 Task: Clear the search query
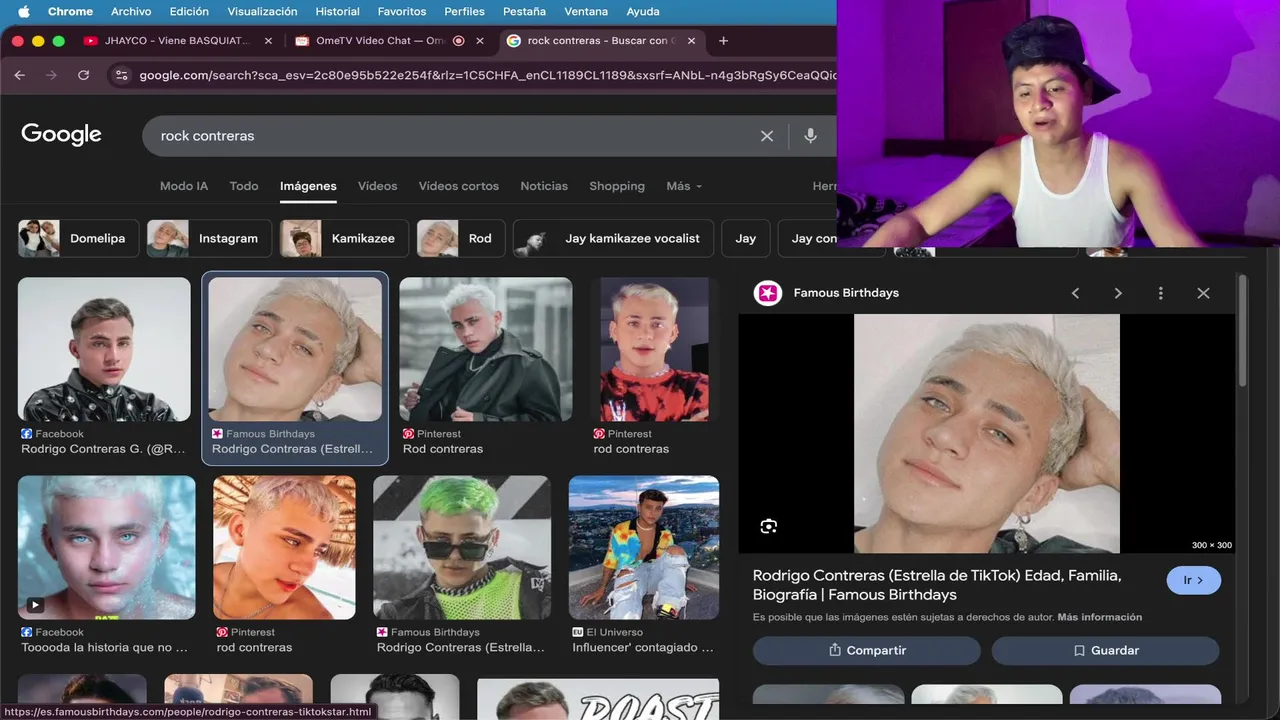(x=767, y=136)
